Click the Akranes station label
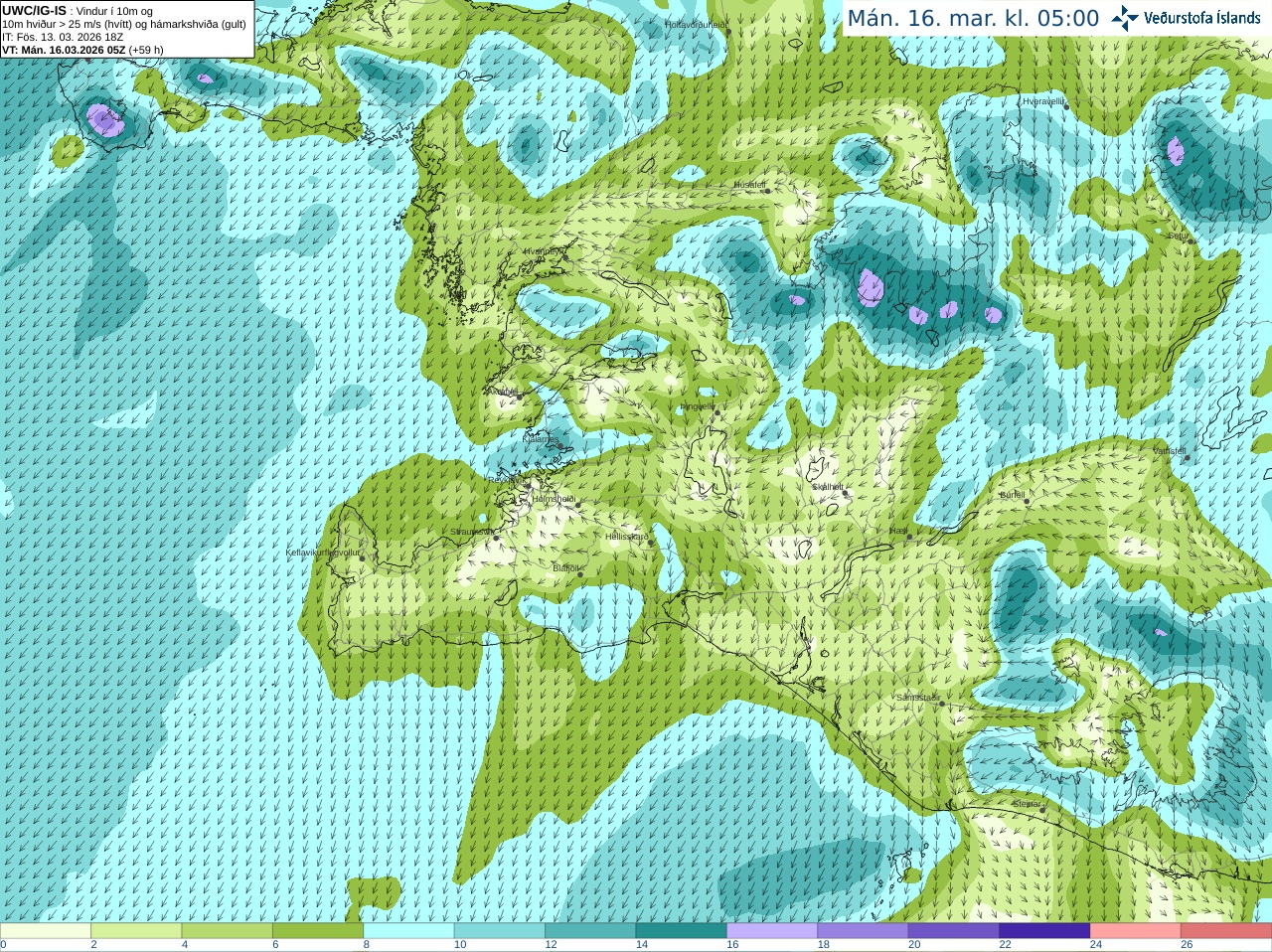 click(504, 393)
